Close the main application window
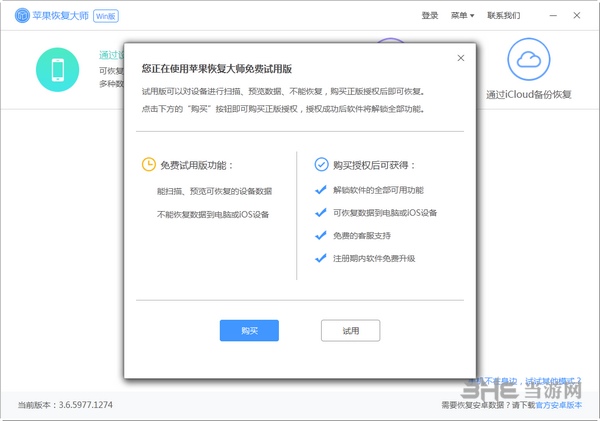Screen dimensions: 600x421 [x=577, y=16]
